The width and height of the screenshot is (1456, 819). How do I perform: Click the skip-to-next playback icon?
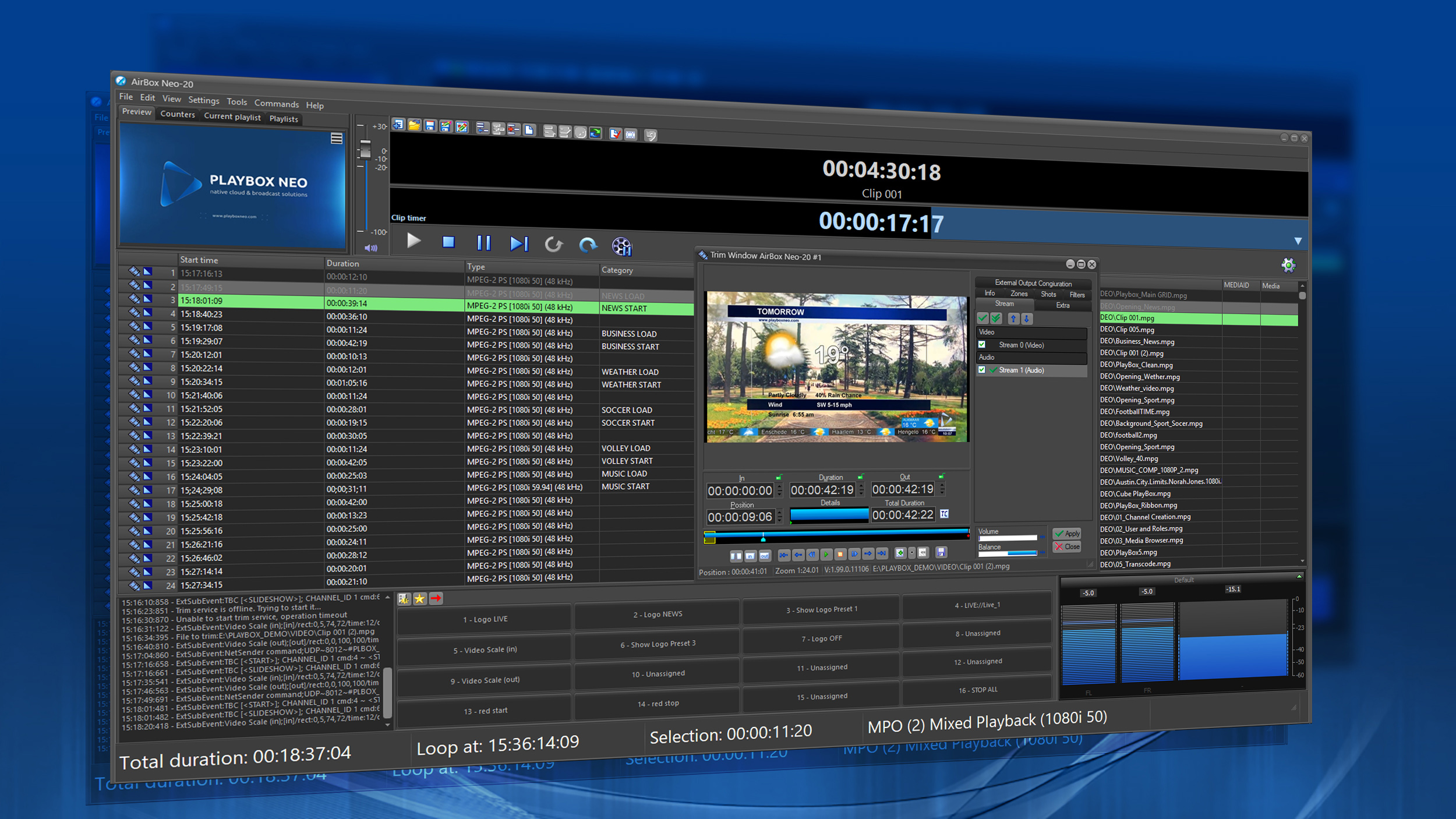coord(519,243)
